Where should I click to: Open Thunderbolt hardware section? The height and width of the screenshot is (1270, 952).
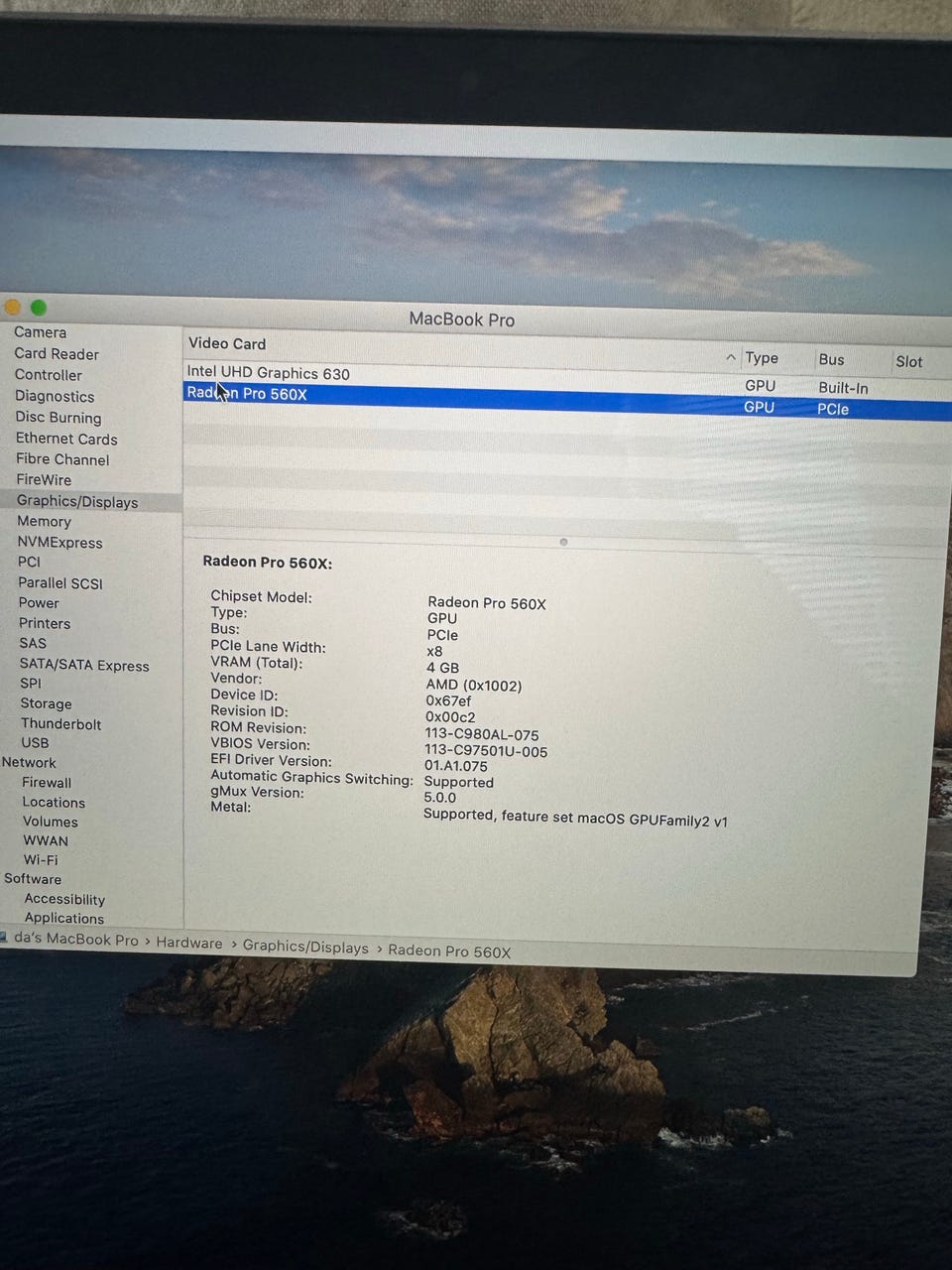click(x=61, y=724)
